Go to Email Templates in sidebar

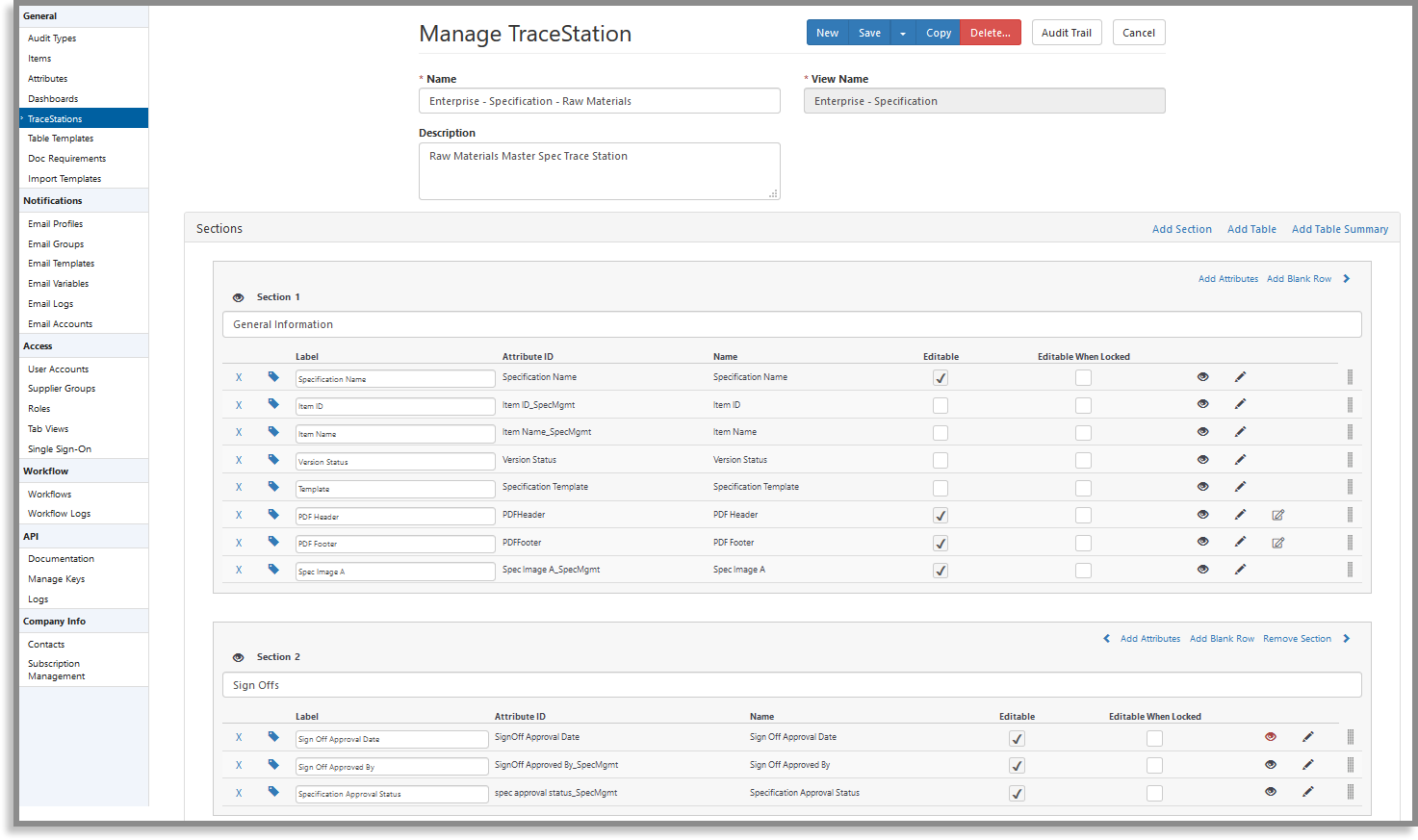61,264
